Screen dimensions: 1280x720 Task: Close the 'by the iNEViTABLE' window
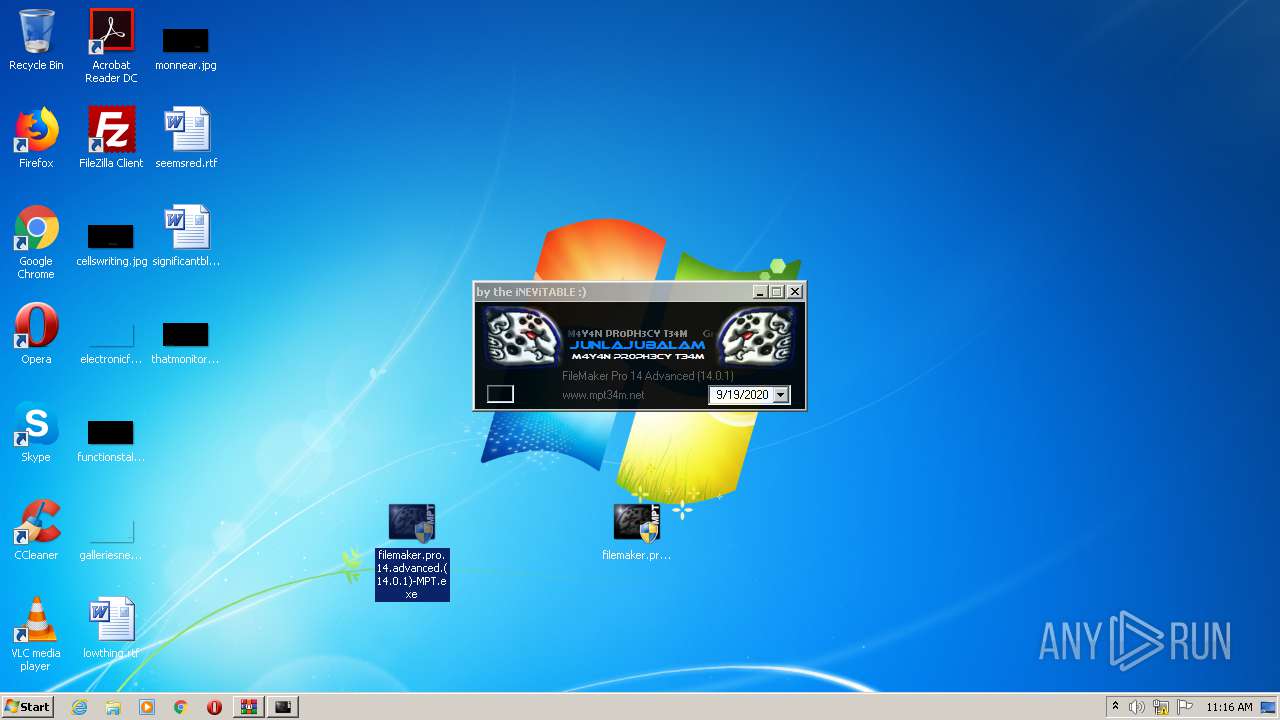(795, 292)
